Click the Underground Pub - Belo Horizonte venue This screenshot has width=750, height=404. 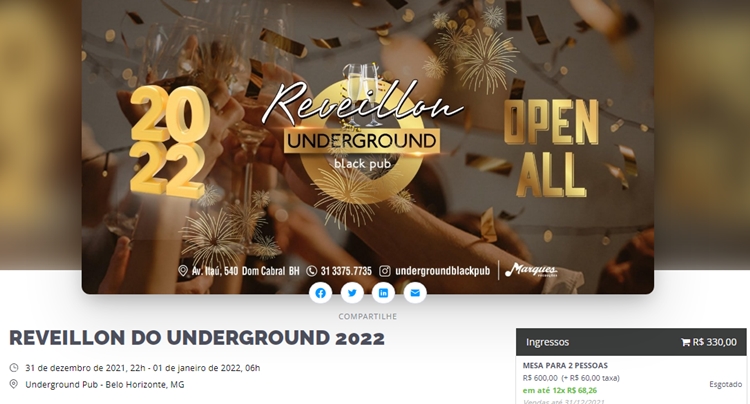coord(105,384)
